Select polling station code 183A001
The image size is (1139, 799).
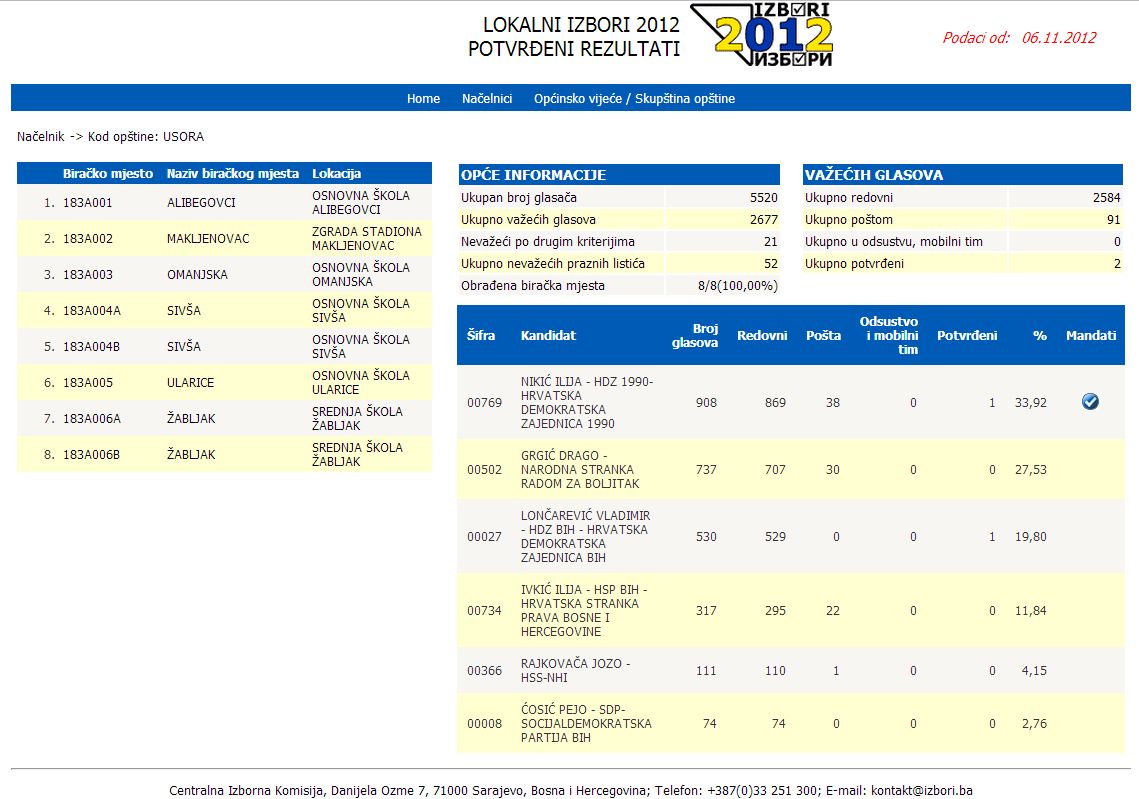point(87,203)
